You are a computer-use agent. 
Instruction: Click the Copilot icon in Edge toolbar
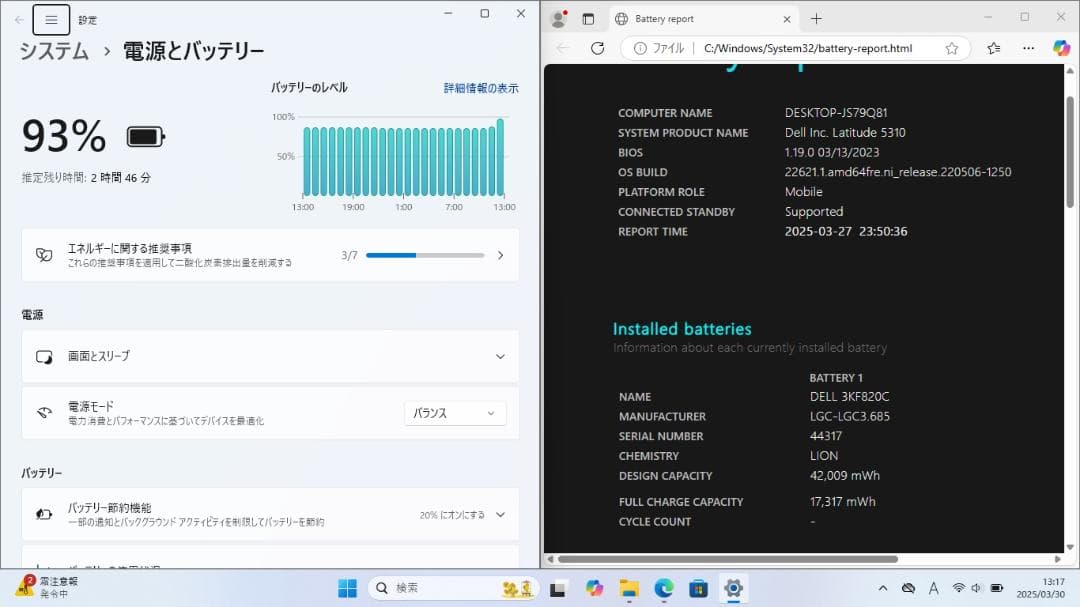click(1060, 48)
